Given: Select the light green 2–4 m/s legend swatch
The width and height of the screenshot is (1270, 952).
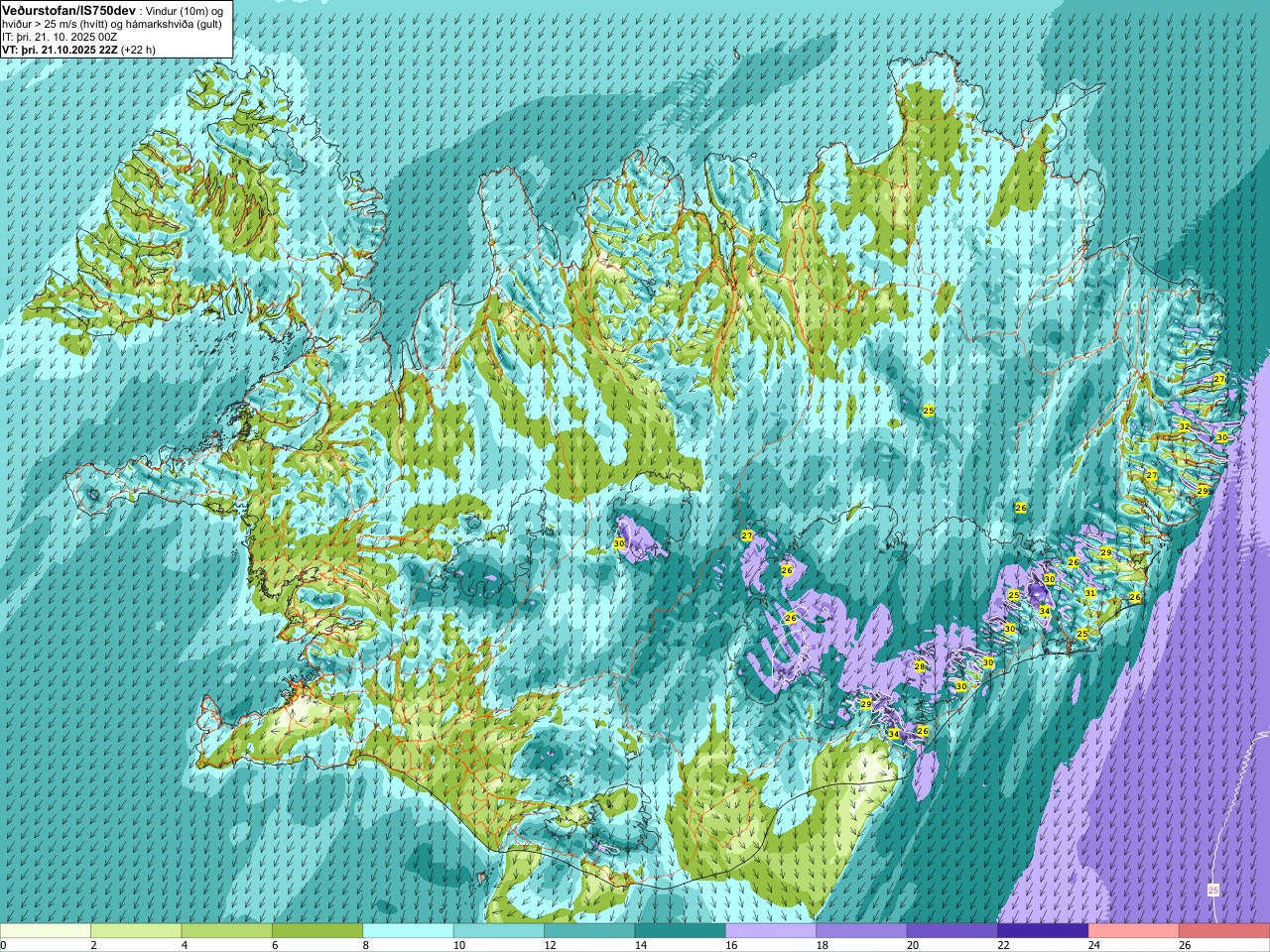Looking at the screenshot, I should point(136,931).
